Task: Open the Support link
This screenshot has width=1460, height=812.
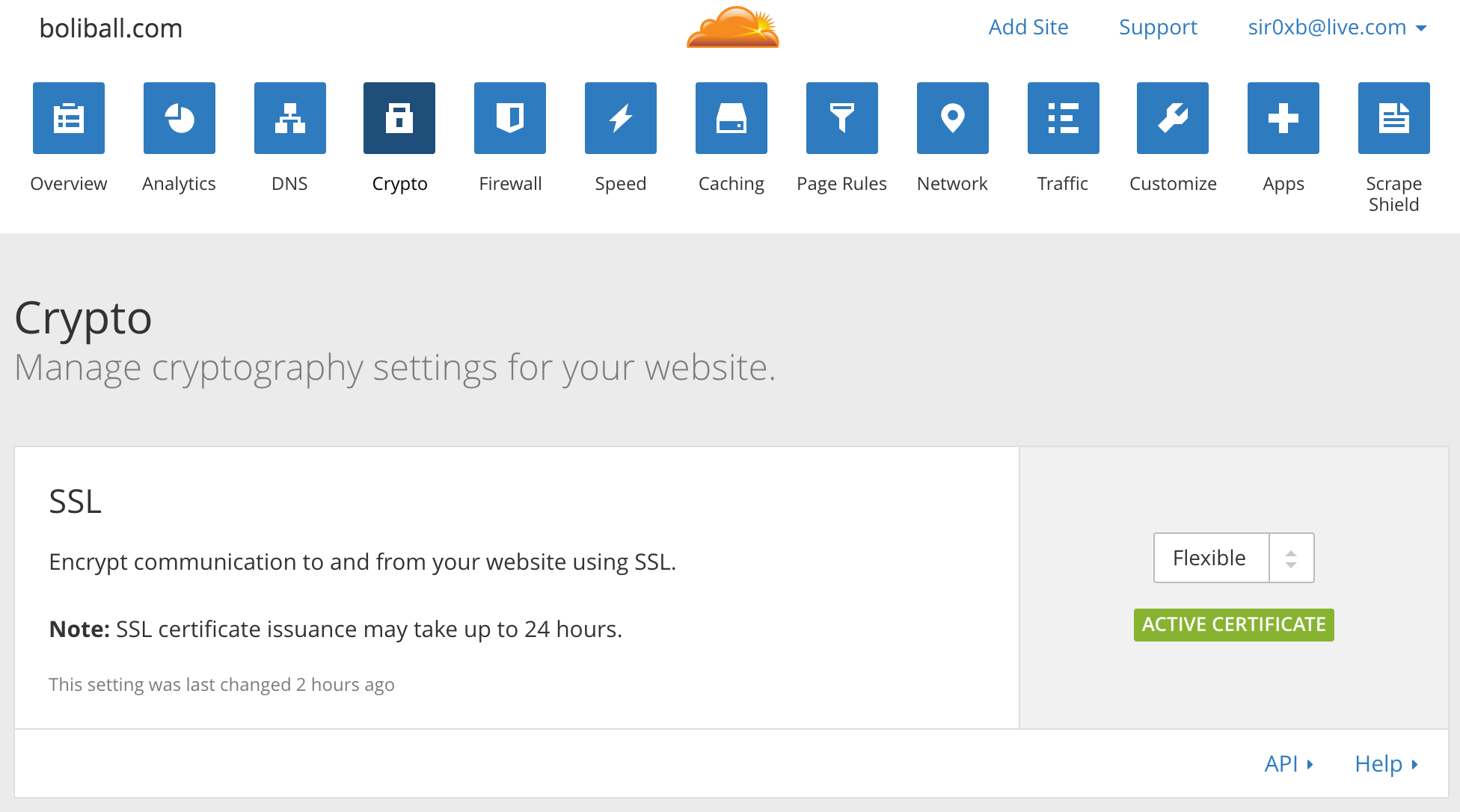Action: click(1158, 28)
